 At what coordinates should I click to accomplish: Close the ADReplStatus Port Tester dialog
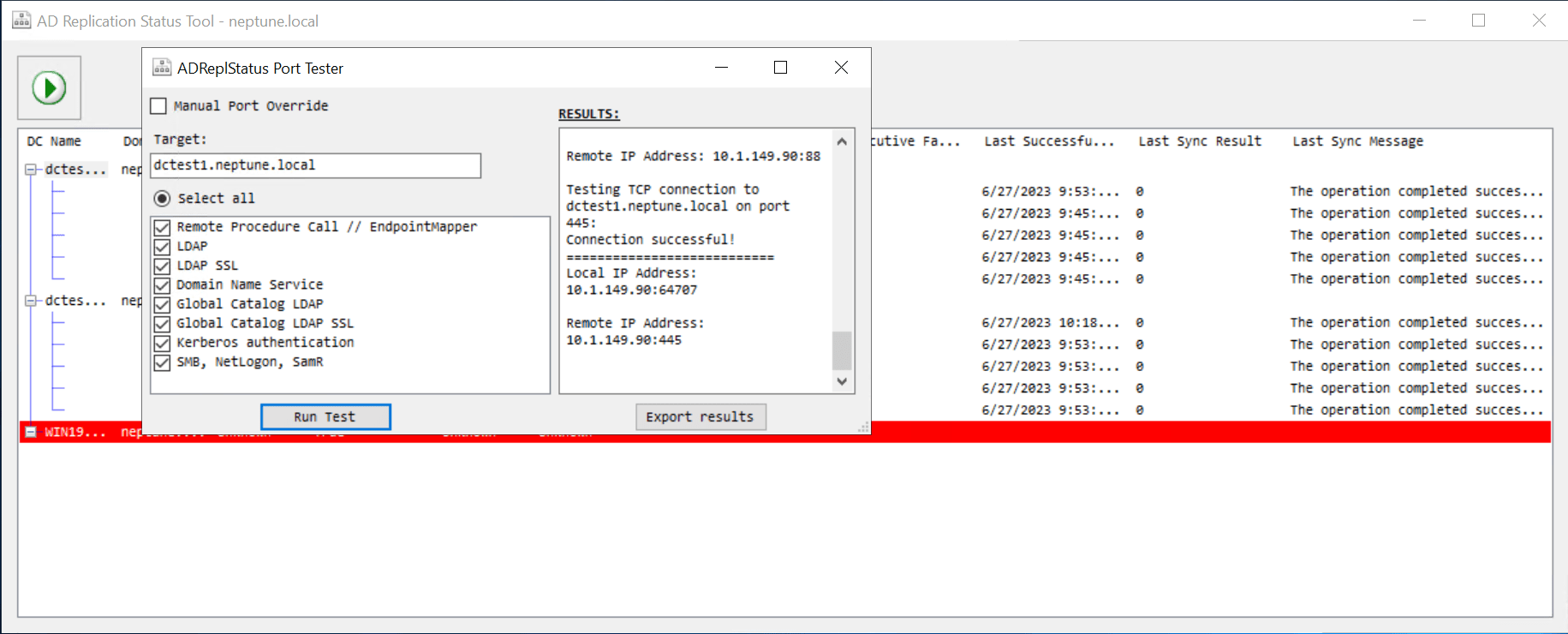pyautogui.click(x=841, y=68)
